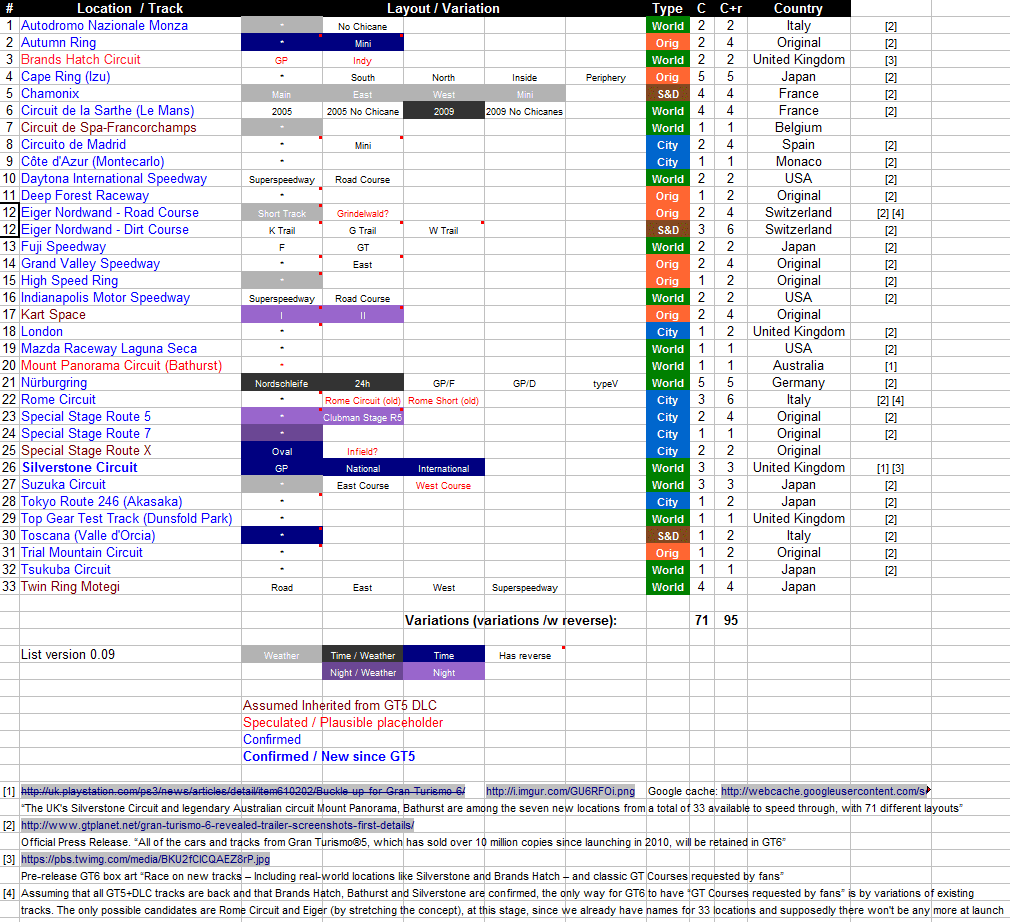Click the 'Clubman Stage R5' layout cell
The image size is (1010, 922).
(x=363, y=418)
